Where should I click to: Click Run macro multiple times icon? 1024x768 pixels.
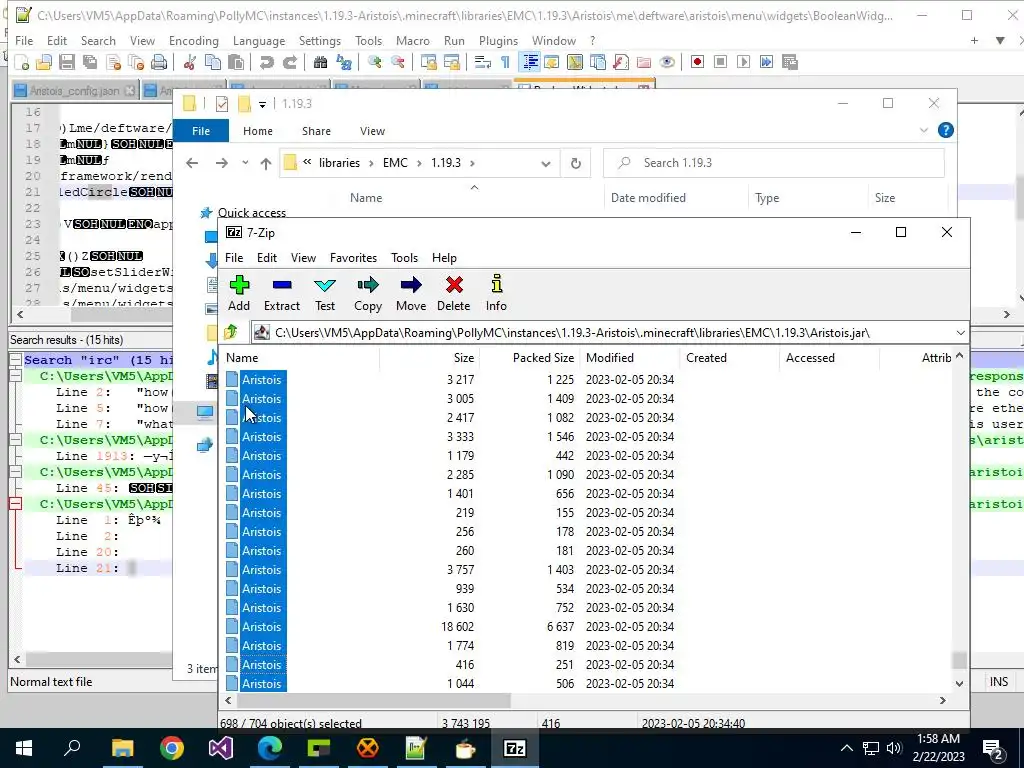pyautogui.click(x=766, y=62)
